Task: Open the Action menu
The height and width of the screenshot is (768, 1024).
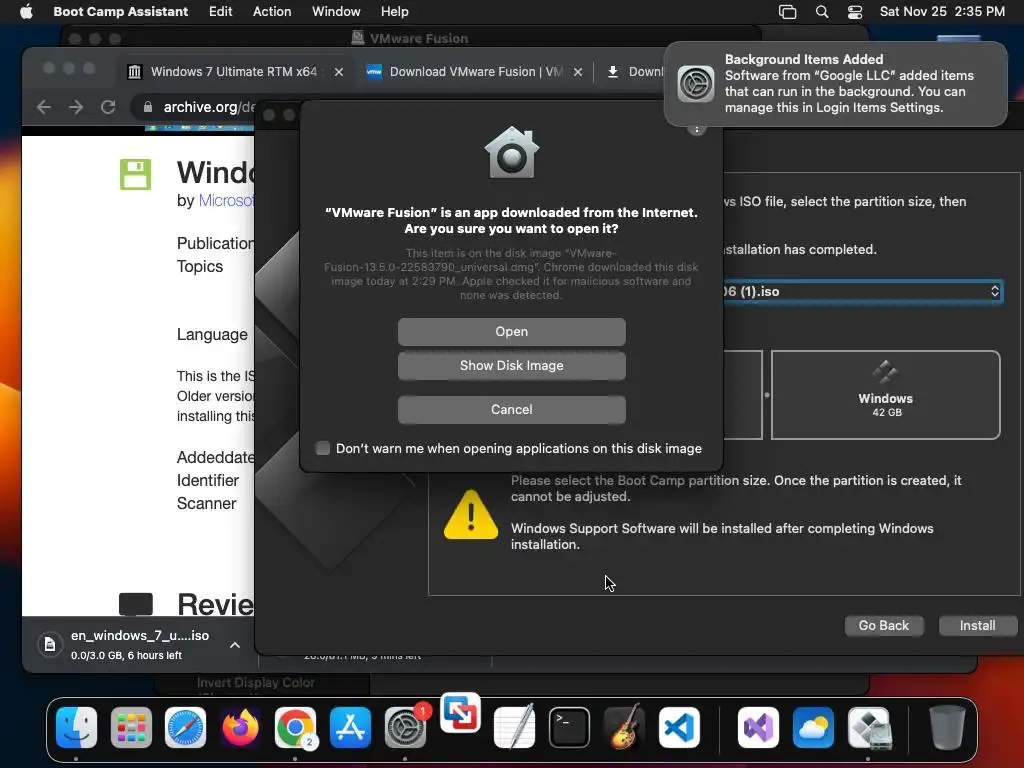Action: (272, 11)
